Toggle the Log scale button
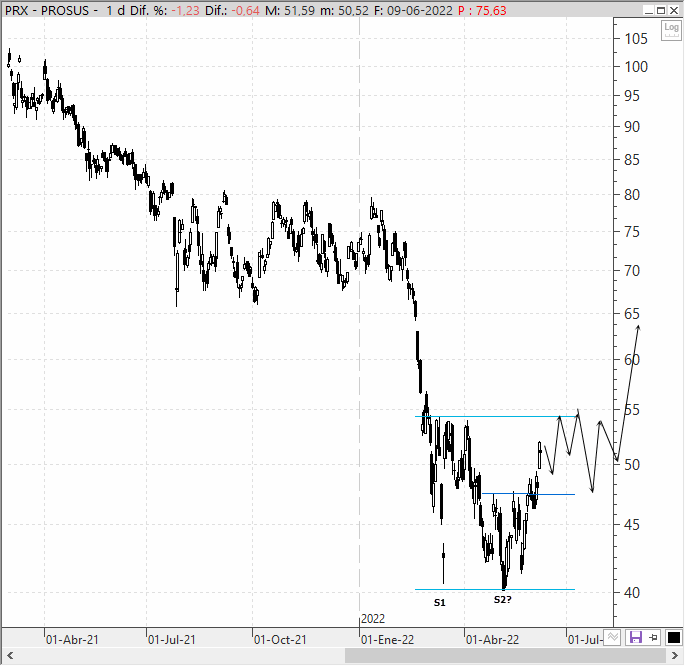 (671, 30)
